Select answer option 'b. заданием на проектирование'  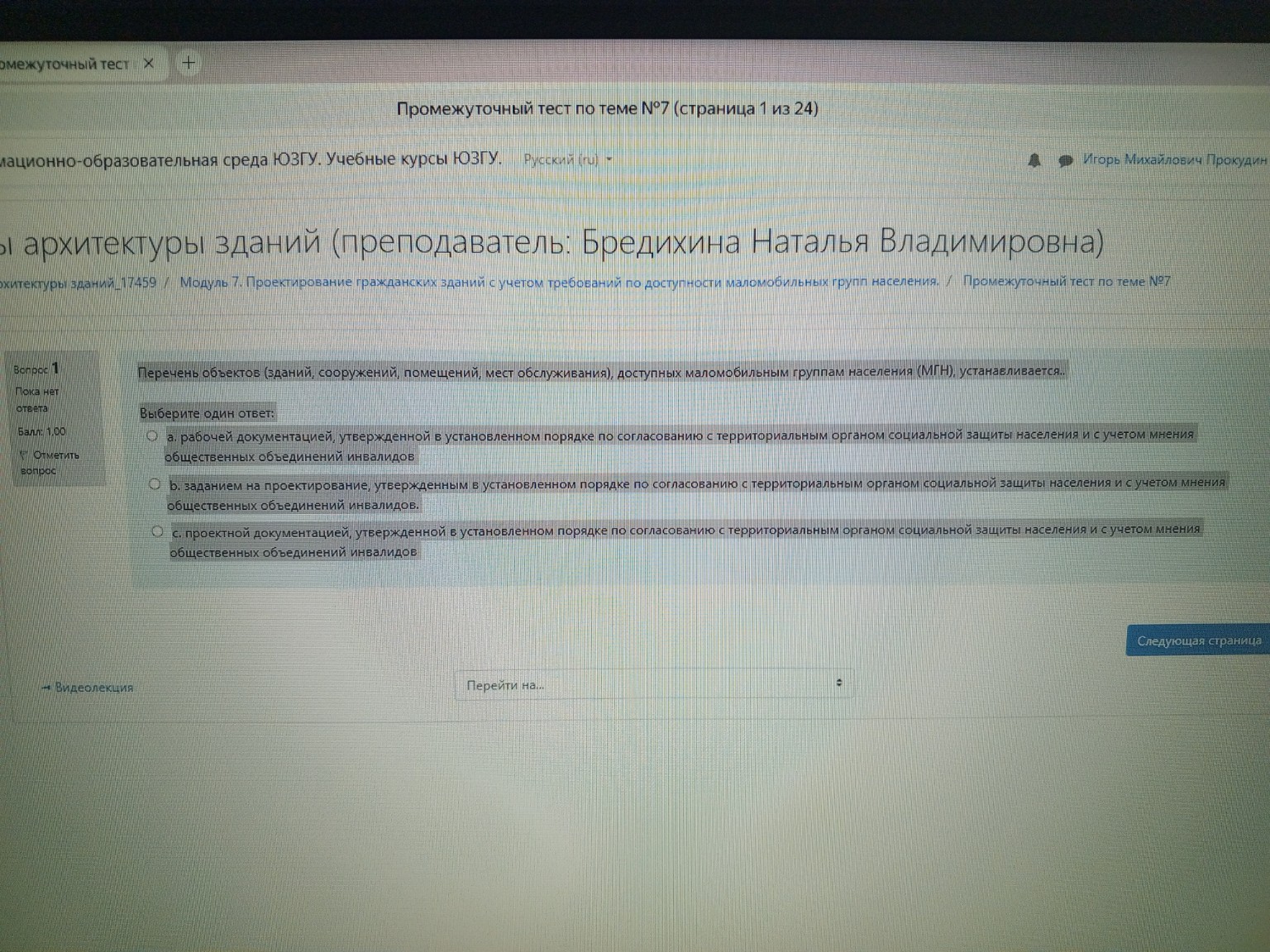[x=153, y=483]
